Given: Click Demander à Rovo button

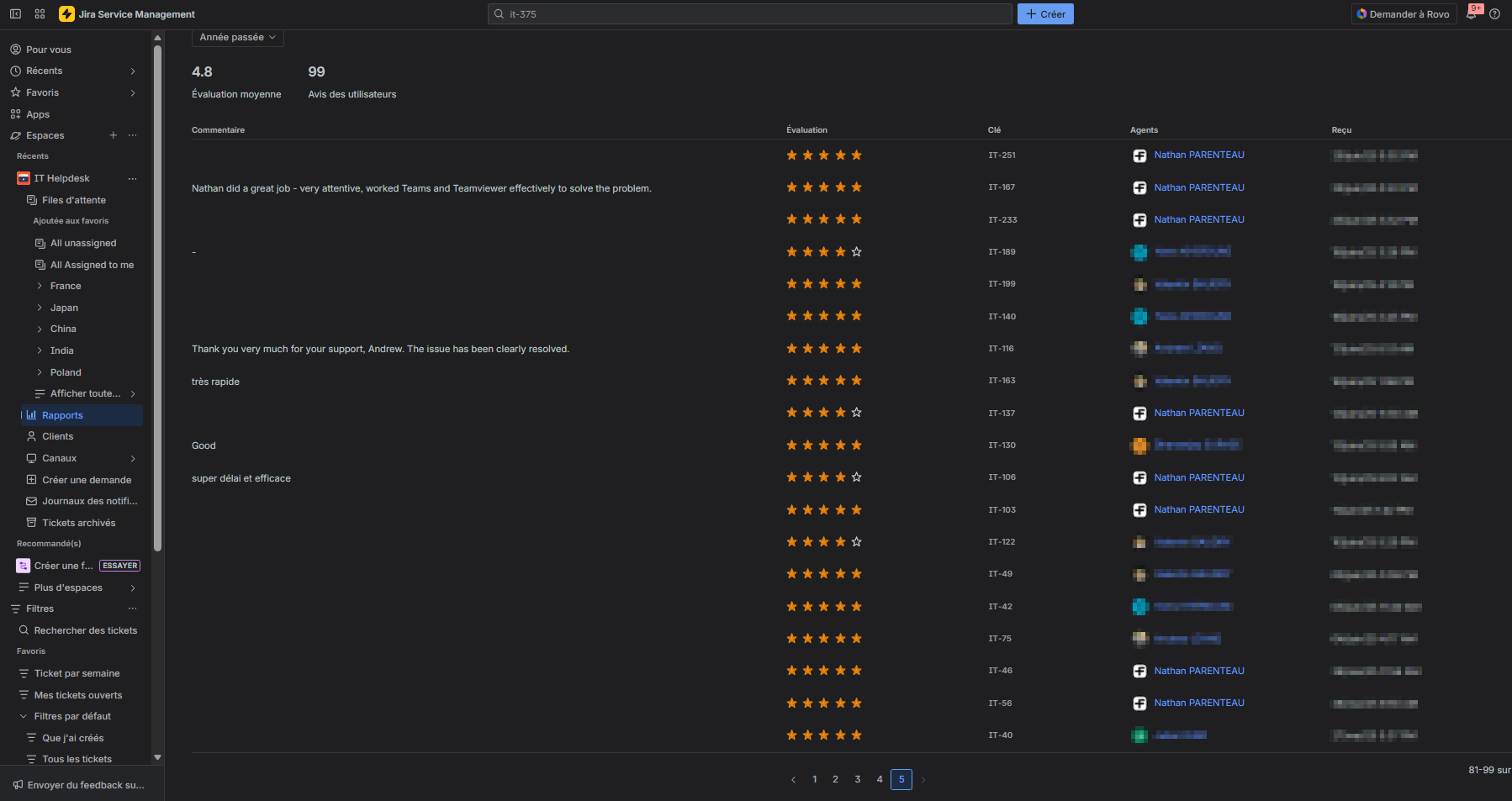Looking at the screenshot, I should point(1404,14).
